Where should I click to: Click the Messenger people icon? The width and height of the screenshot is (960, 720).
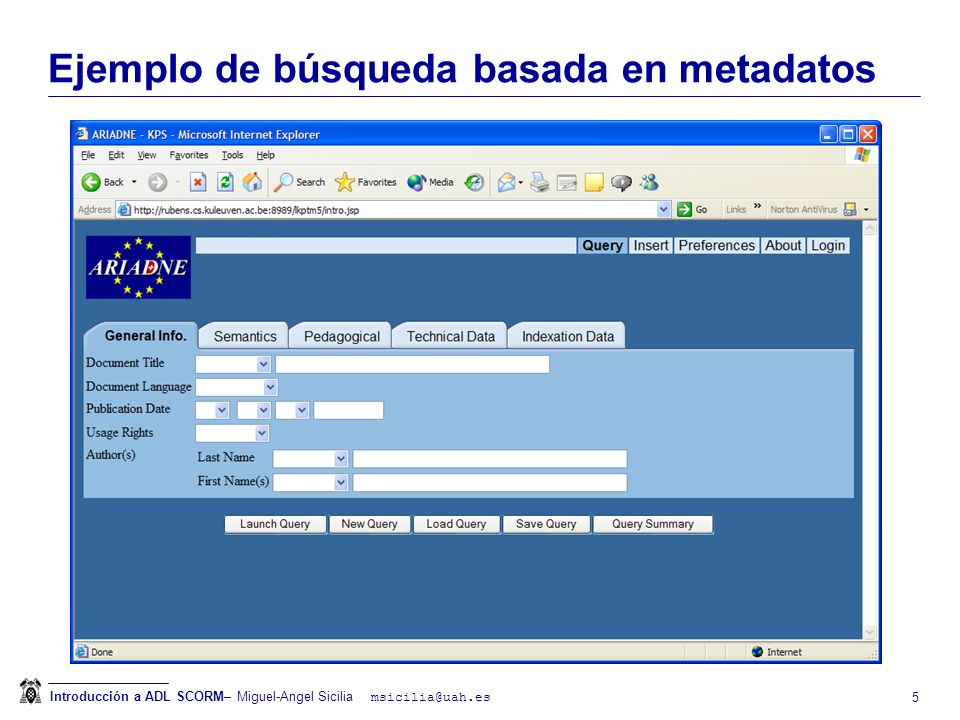point(649,182)
